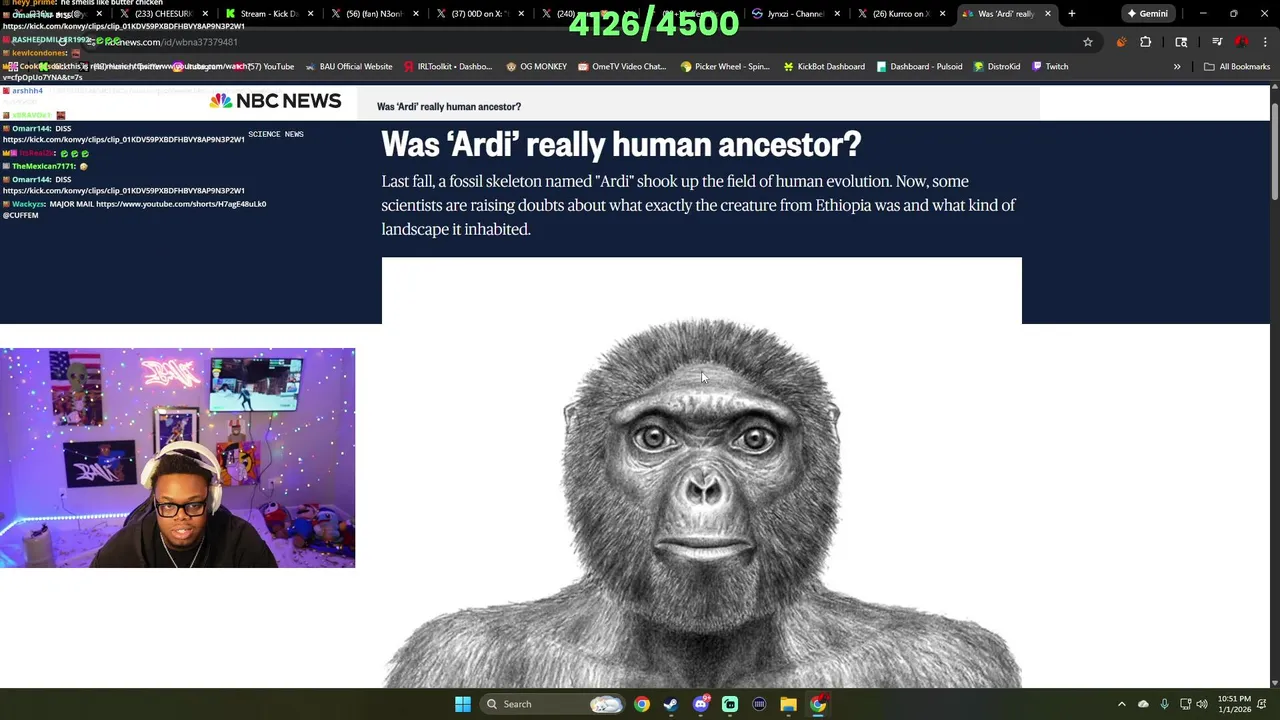This screenshot has height=720, width=1280.
Task: Open the first Chrome icon on the taskbar
Action: point(642,704)
